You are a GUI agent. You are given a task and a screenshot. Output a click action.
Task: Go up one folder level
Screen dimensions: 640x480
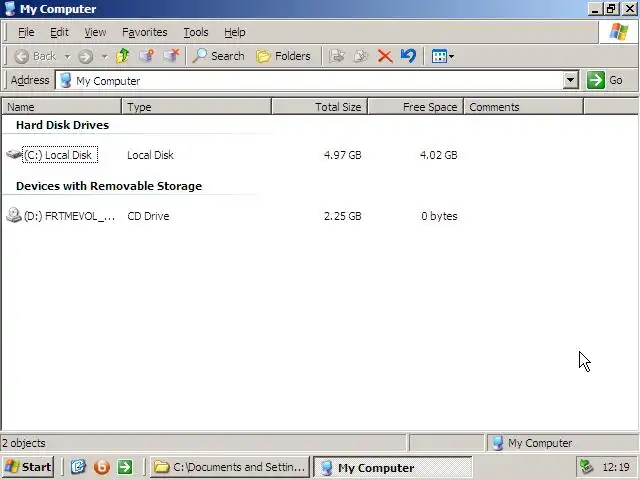click(122, 56)
